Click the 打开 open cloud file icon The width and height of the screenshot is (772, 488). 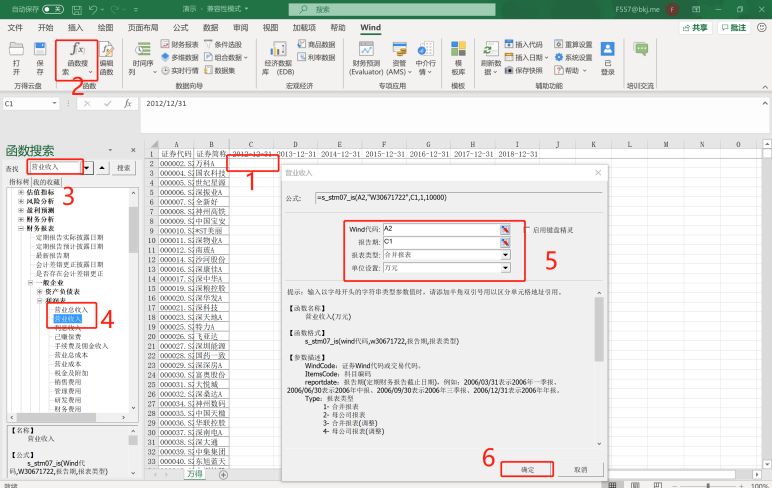coord(16,59)
